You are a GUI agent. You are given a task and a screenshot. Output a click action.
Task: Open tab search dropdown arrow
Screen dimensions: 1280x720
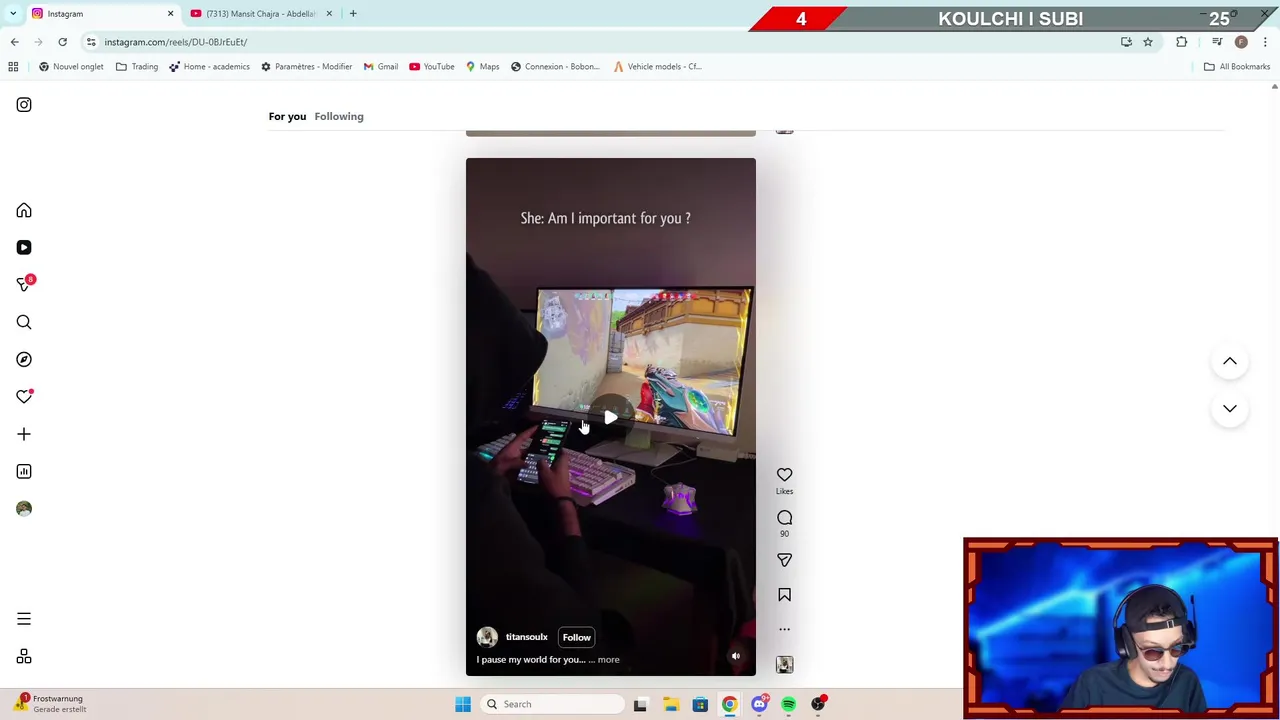(13, 14)
